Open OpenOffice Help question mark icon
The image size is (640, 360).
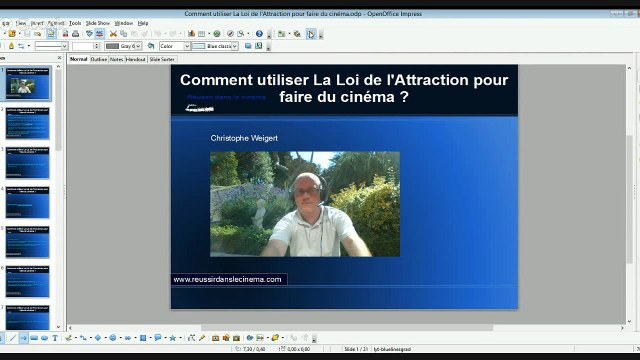259,33
